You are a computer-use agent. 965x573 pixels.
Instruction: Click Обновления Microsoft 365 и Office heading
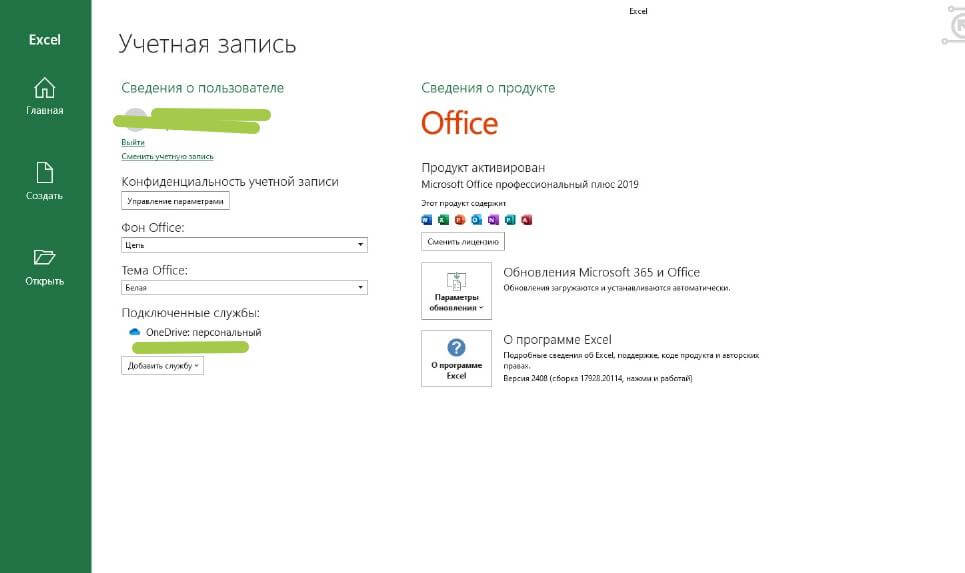click(601, 272)
